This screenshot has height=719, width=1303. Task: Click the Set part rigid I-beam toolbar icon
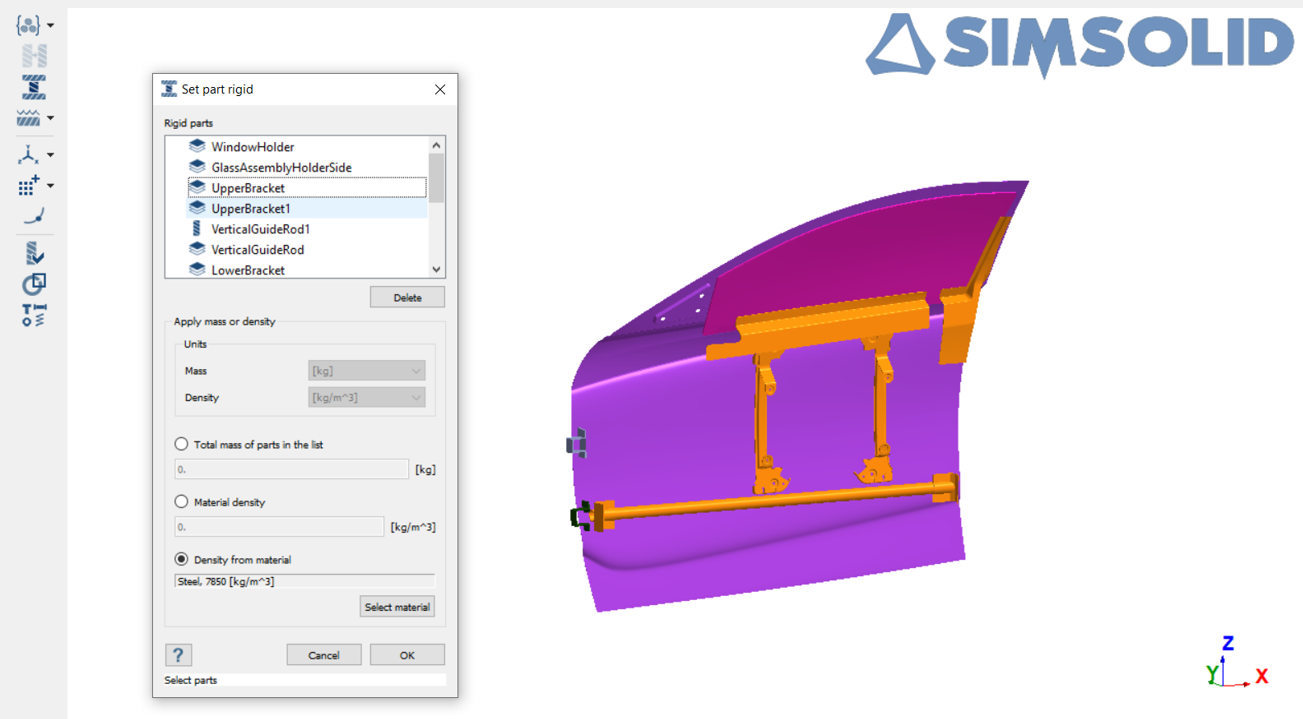click(33, 88)
